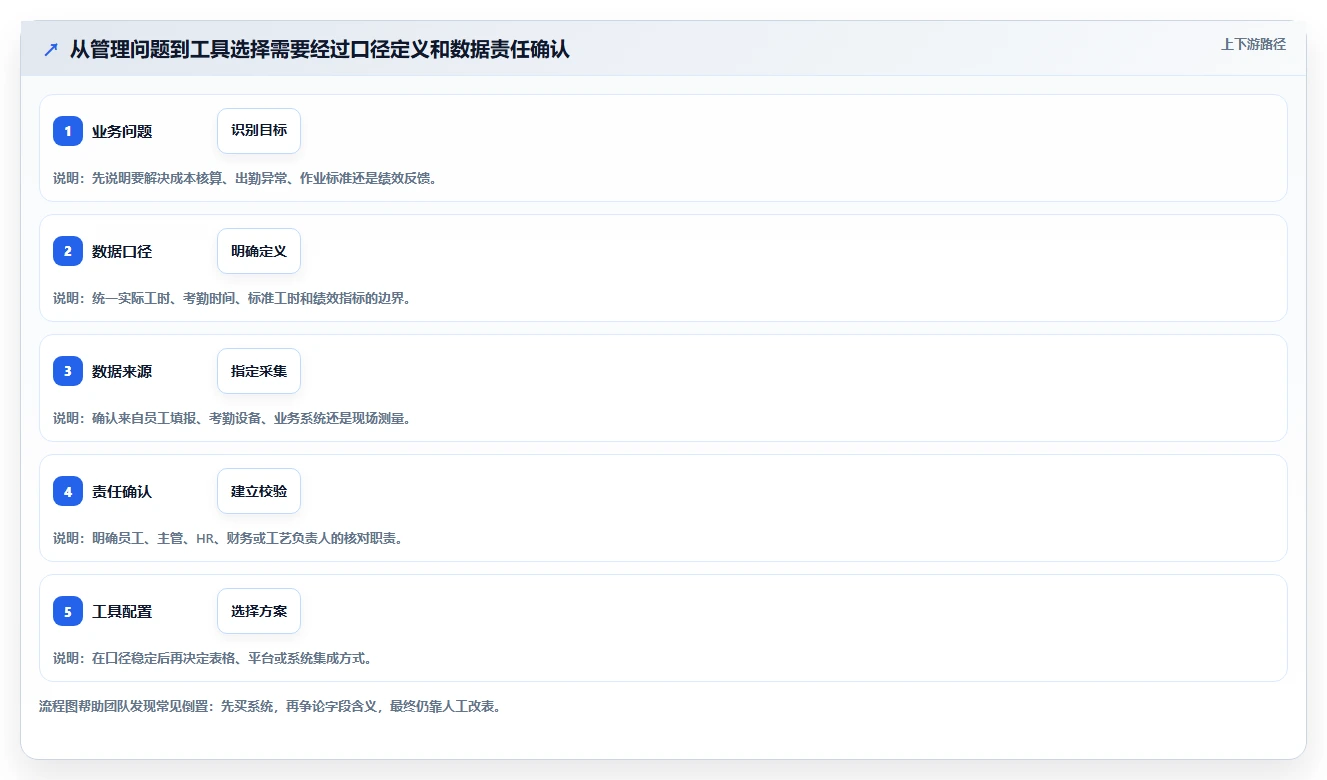This screenshot has width=1327, height=780.
Task: Select the 数据来源 step title
Action: pos(122,371)
